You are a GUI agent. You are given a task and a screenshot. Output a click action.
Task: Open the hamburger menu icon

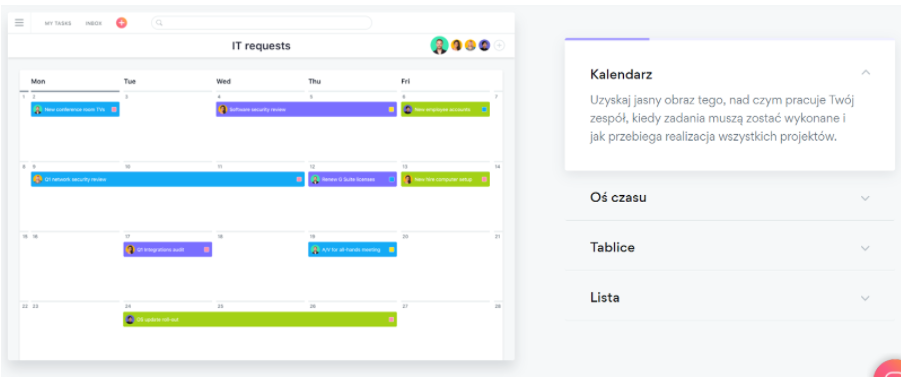pos(19,22)
